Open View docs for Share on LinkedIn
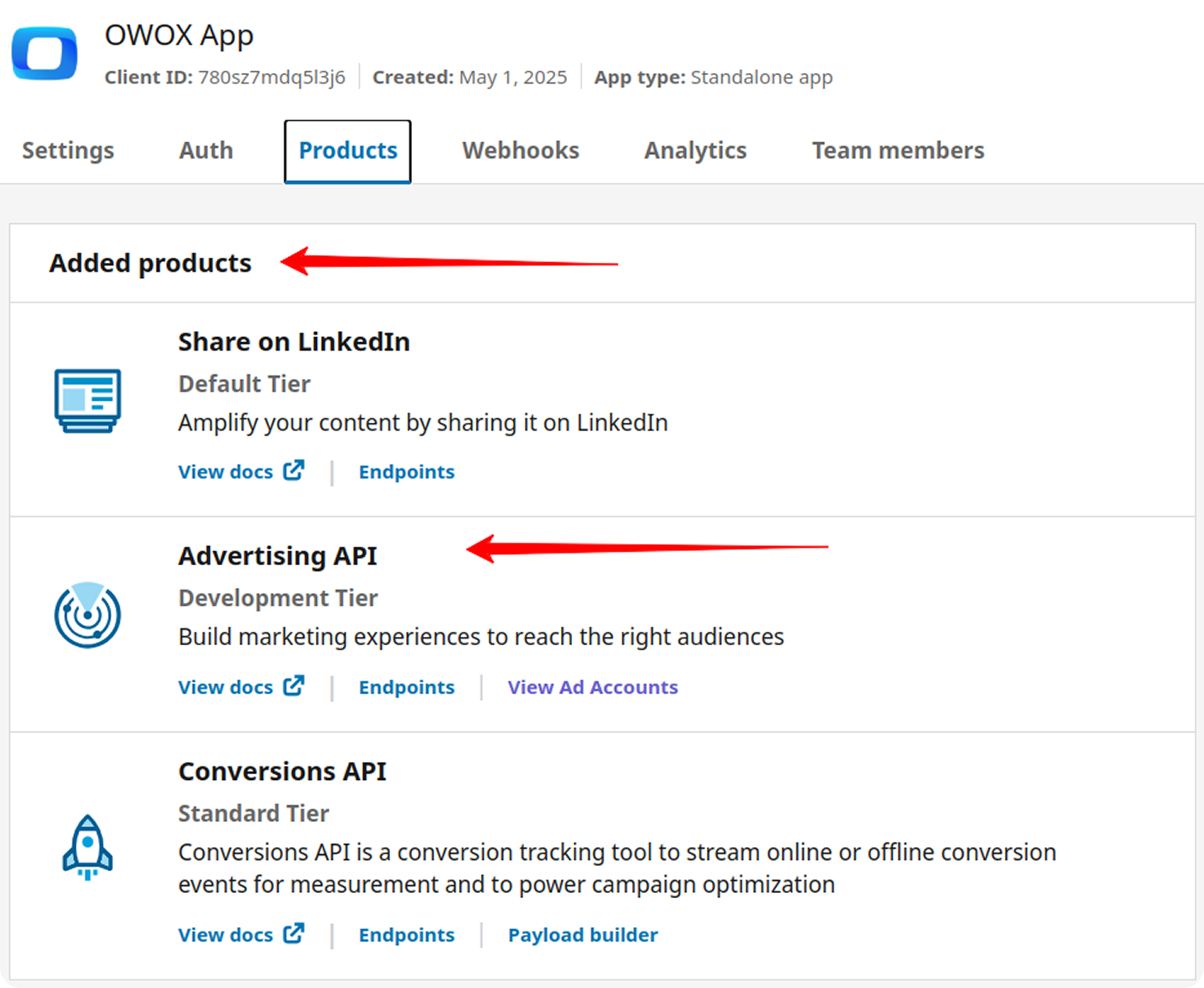This screenshot has height=988, width=1204. point(226,471)
